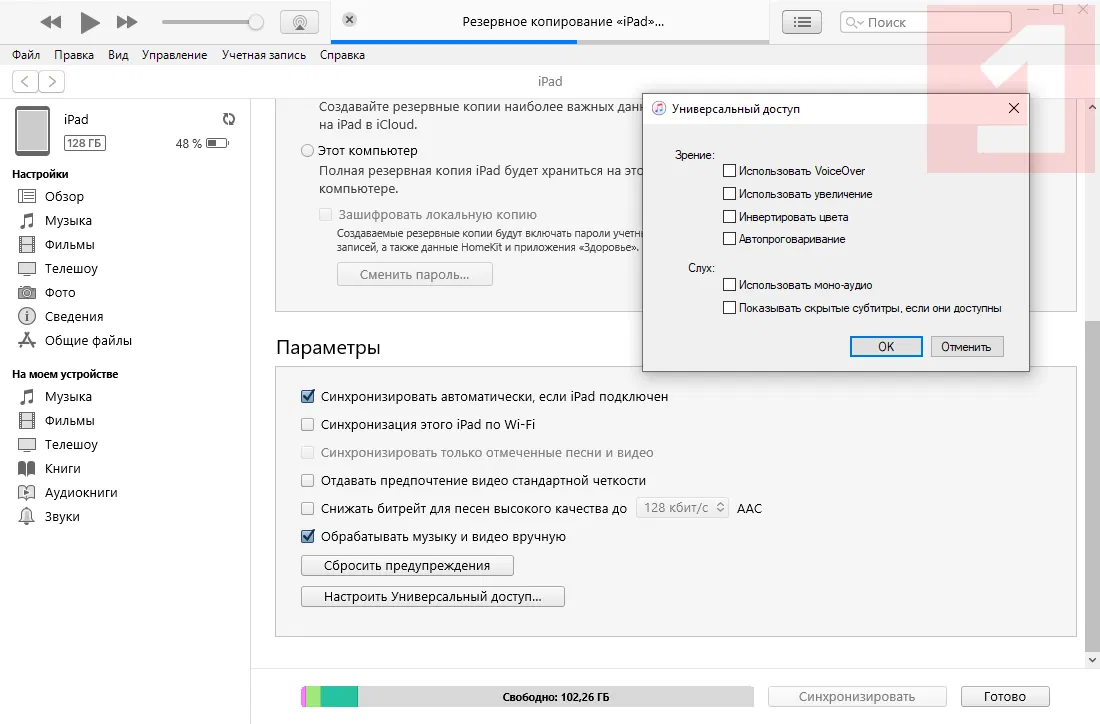
Task: Open the search field dropdown magnifier
Action: (x=855, y=22)
